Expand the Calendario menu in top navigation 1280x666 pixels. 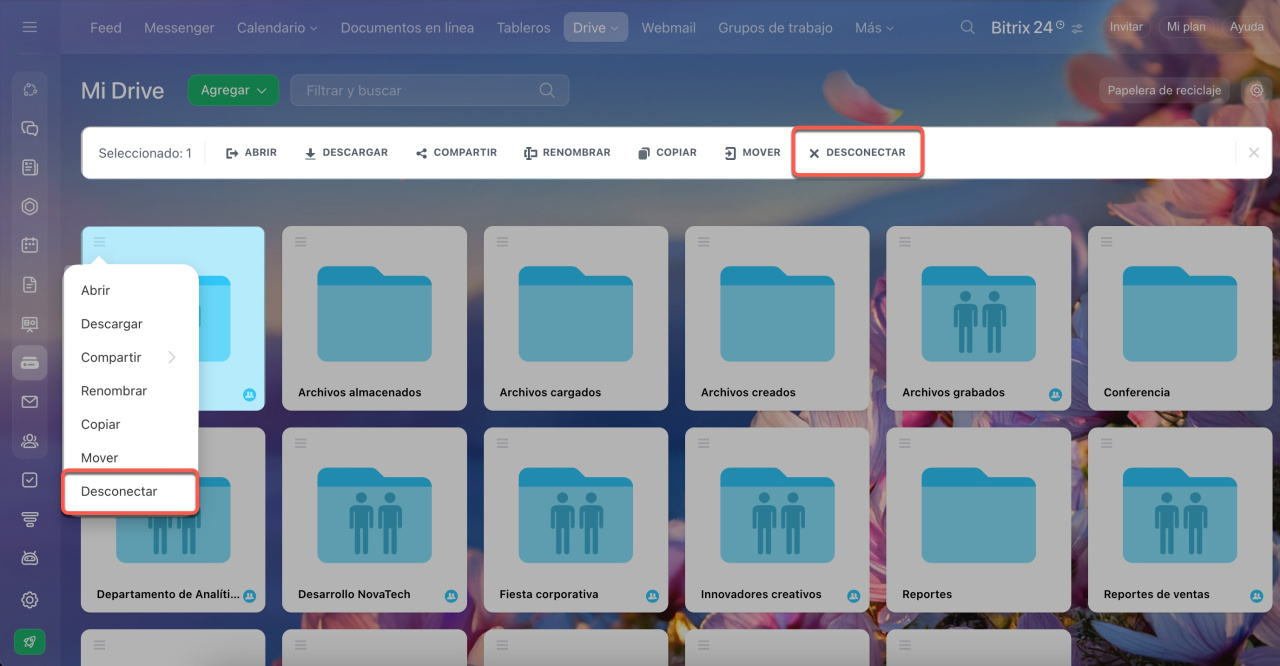tap(277, 27)
